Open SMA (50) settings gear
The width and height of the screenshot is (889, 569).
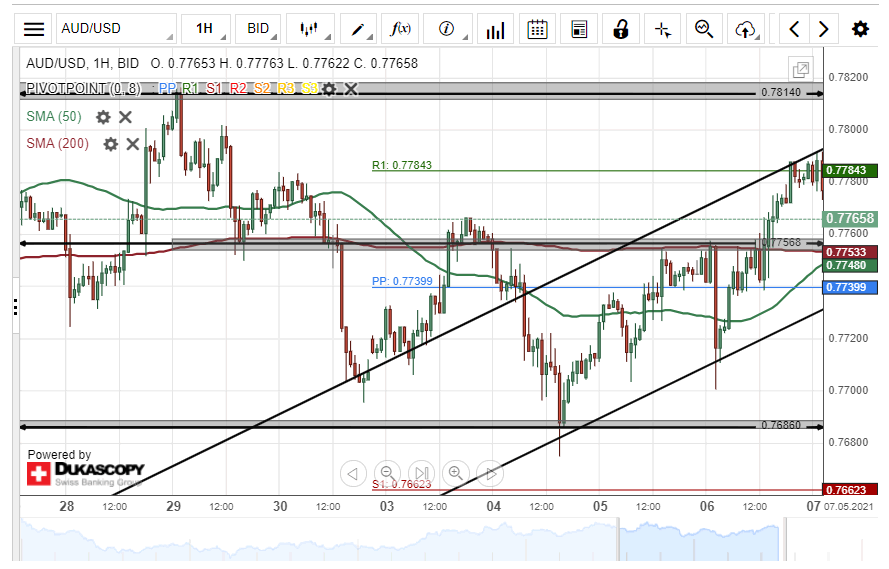(103, 117)
